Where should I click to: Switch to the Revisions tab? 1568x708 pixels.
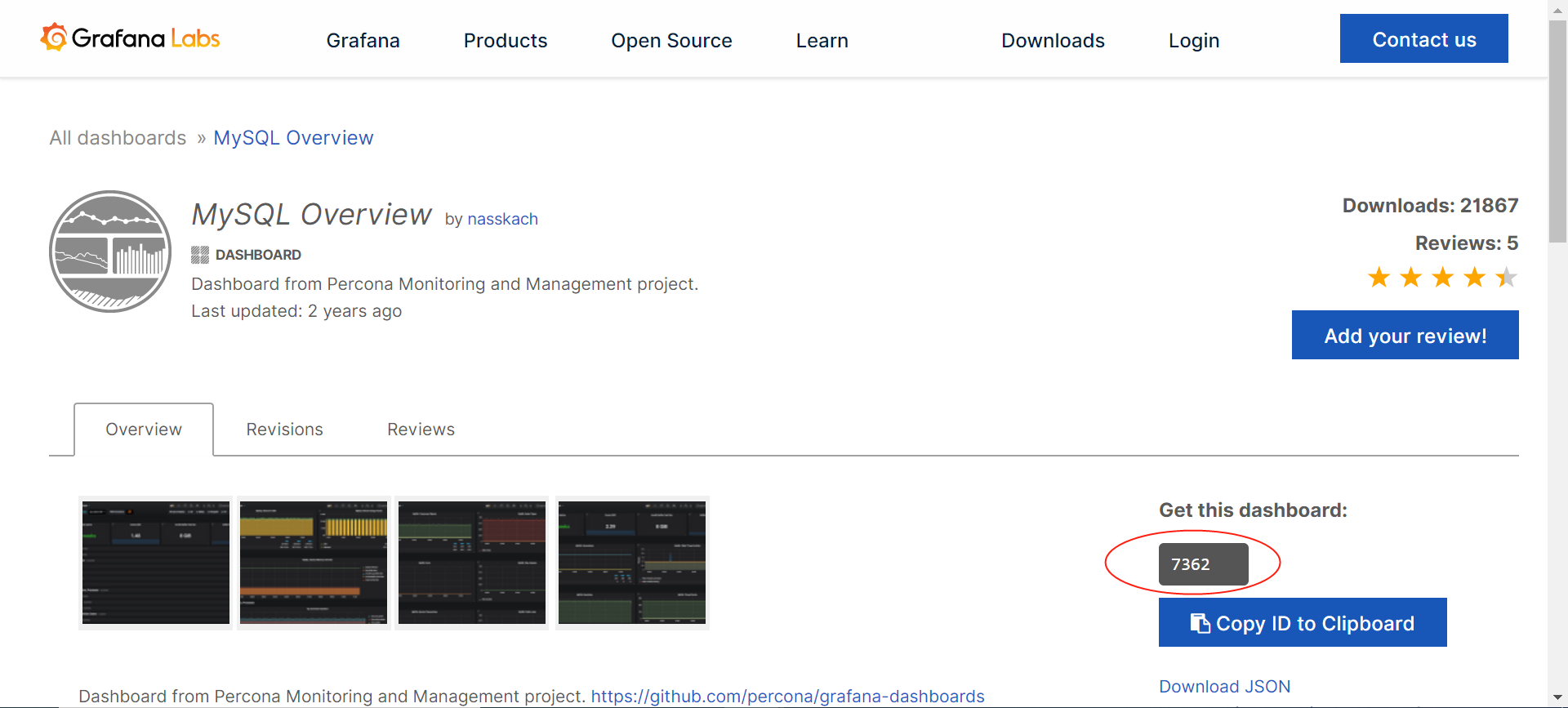(285, 429)
